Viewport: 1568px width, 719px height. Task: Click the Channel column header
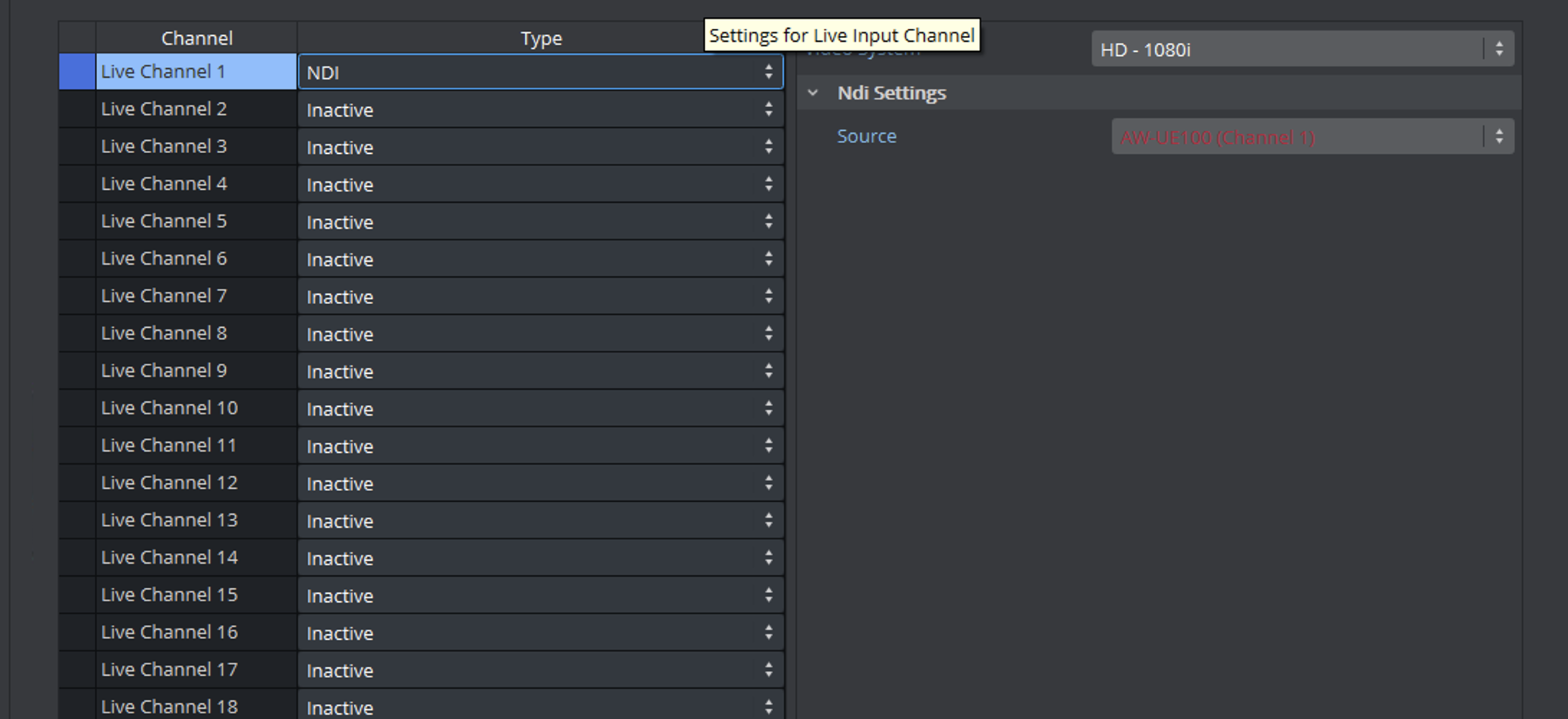[x=196, y=38]
